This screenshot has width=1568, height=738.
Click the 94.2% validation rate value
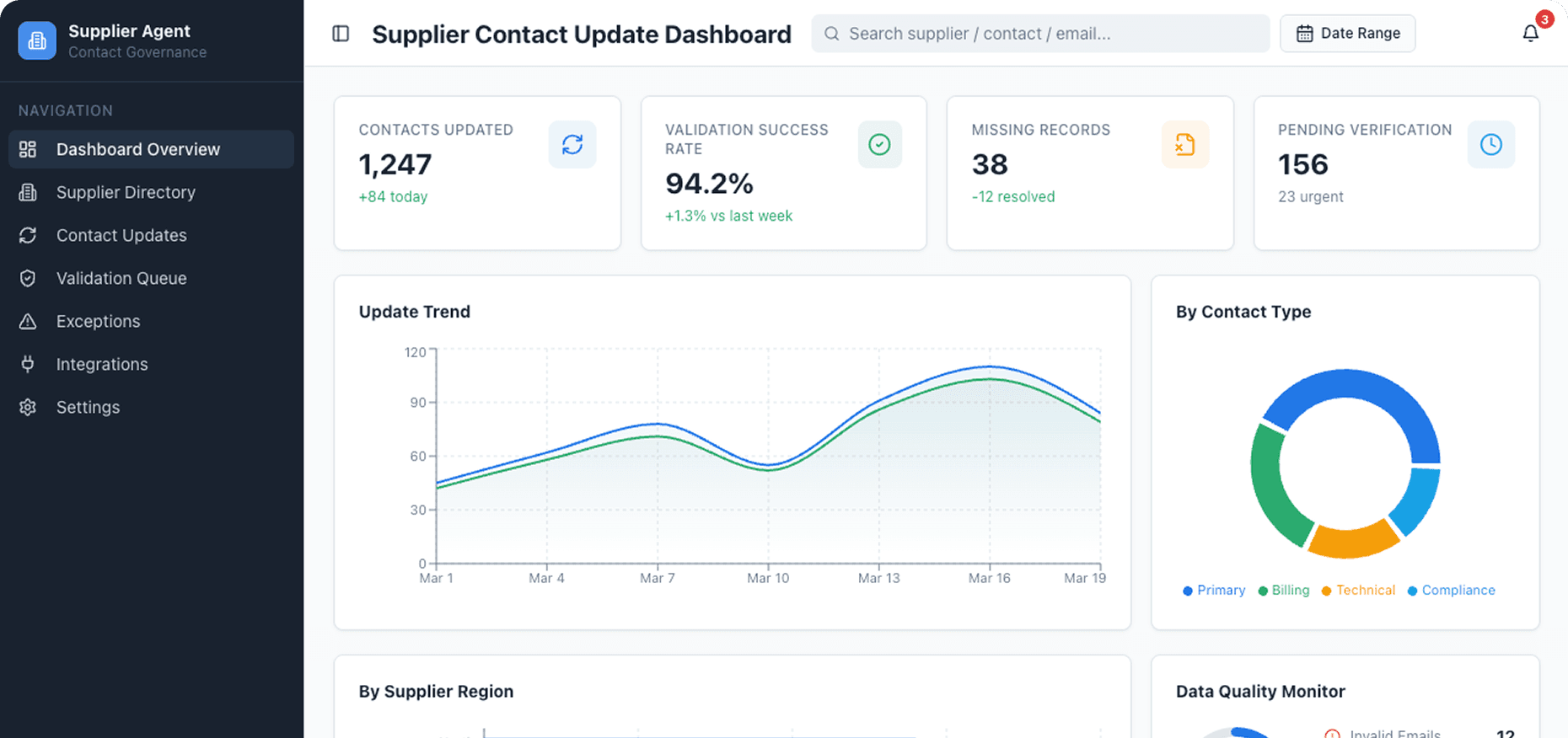[709, 184]
